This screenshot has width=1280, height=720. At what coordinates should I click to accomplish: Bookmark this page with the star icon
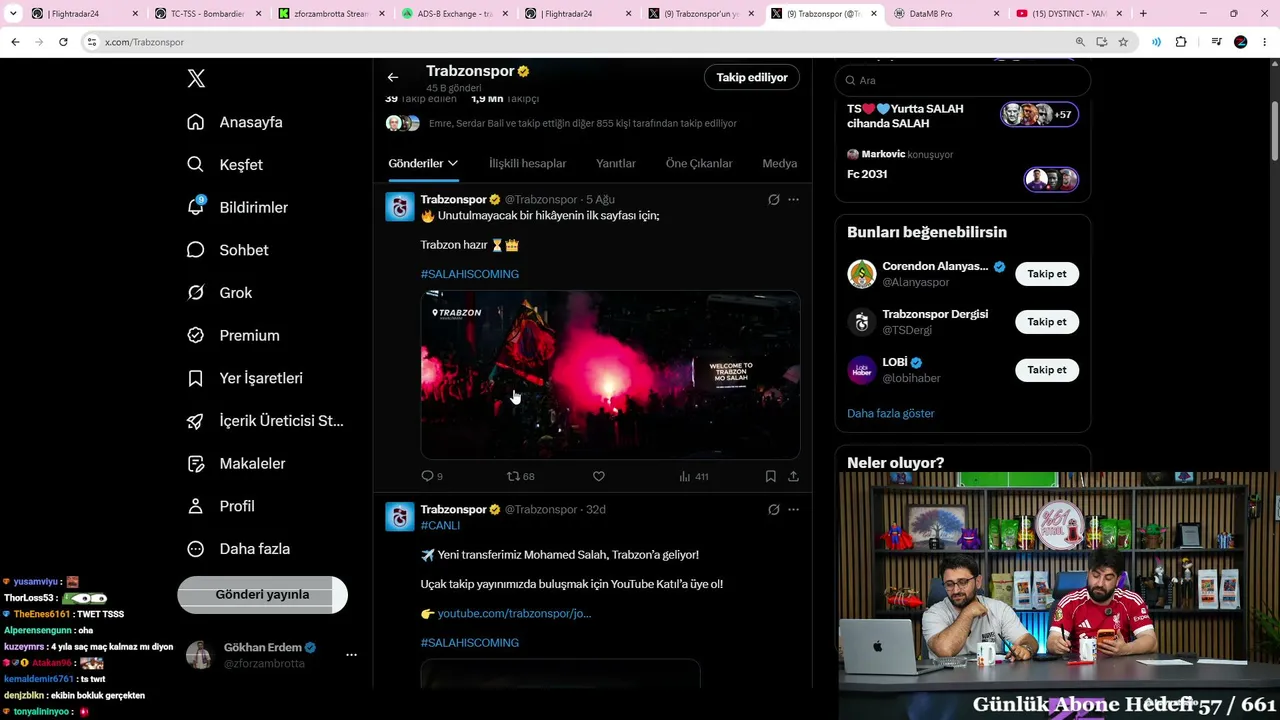(x=1123, y=42)
